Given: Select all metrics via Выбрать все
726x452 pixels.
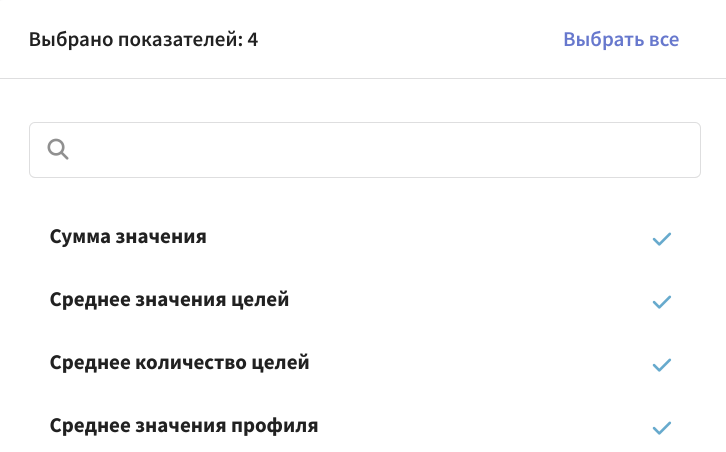Looking at the screenshot, I should point(621,39).
